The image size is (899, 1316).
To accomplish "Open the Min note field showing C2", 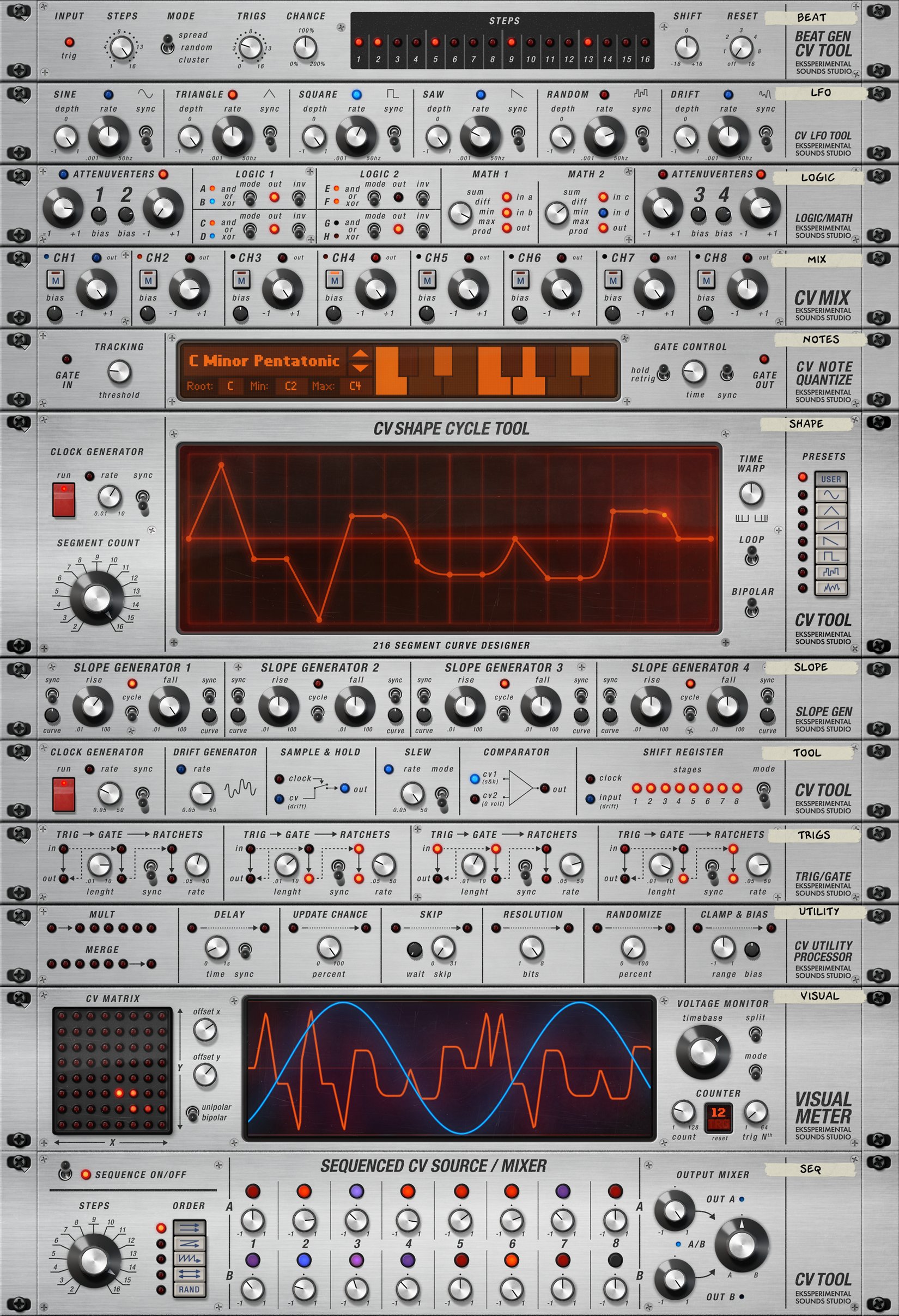I will (290, 386).
